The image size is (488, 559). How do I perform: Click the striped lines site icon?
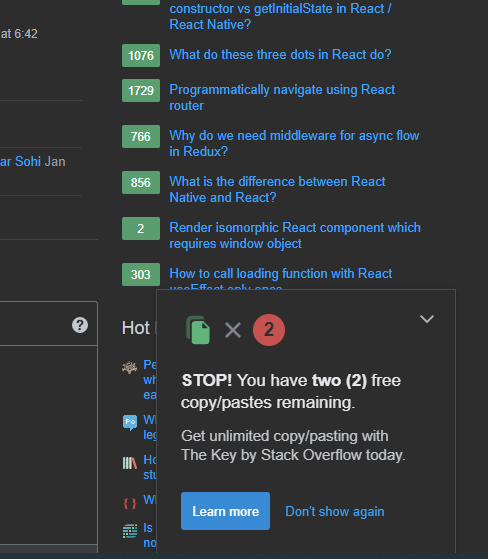coord(130,531)
